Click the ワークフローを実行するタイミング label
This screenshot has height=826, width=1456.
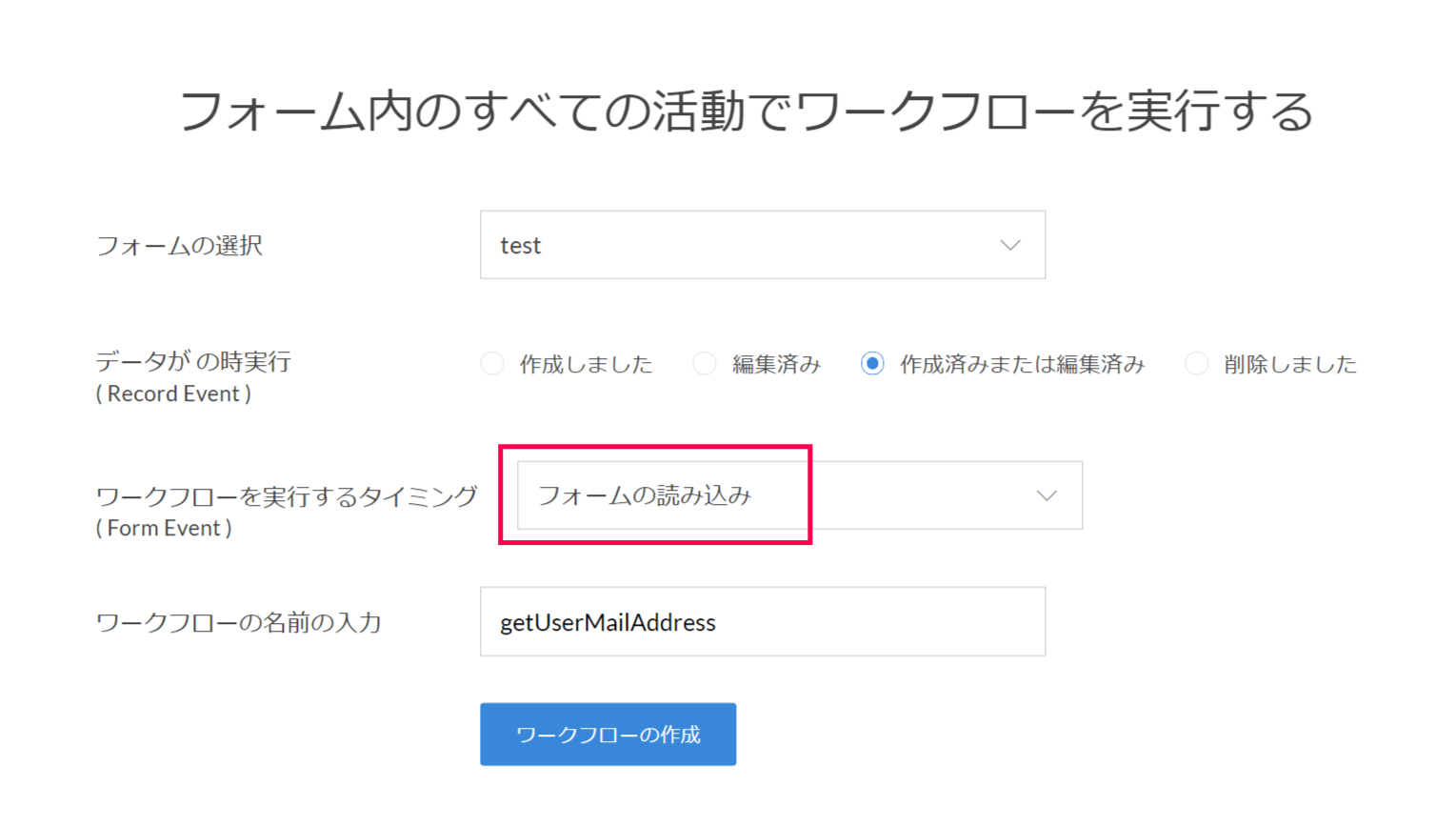(287, 496)
